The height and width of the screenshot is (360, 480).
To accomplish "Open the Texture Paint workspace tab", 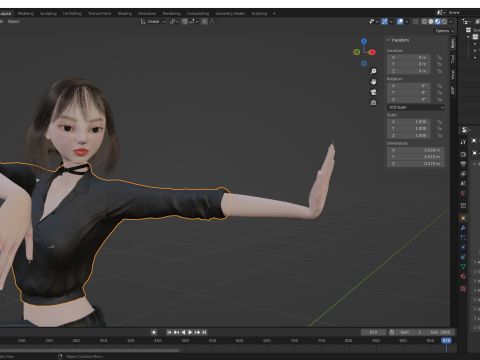I will tap(99, 14).
